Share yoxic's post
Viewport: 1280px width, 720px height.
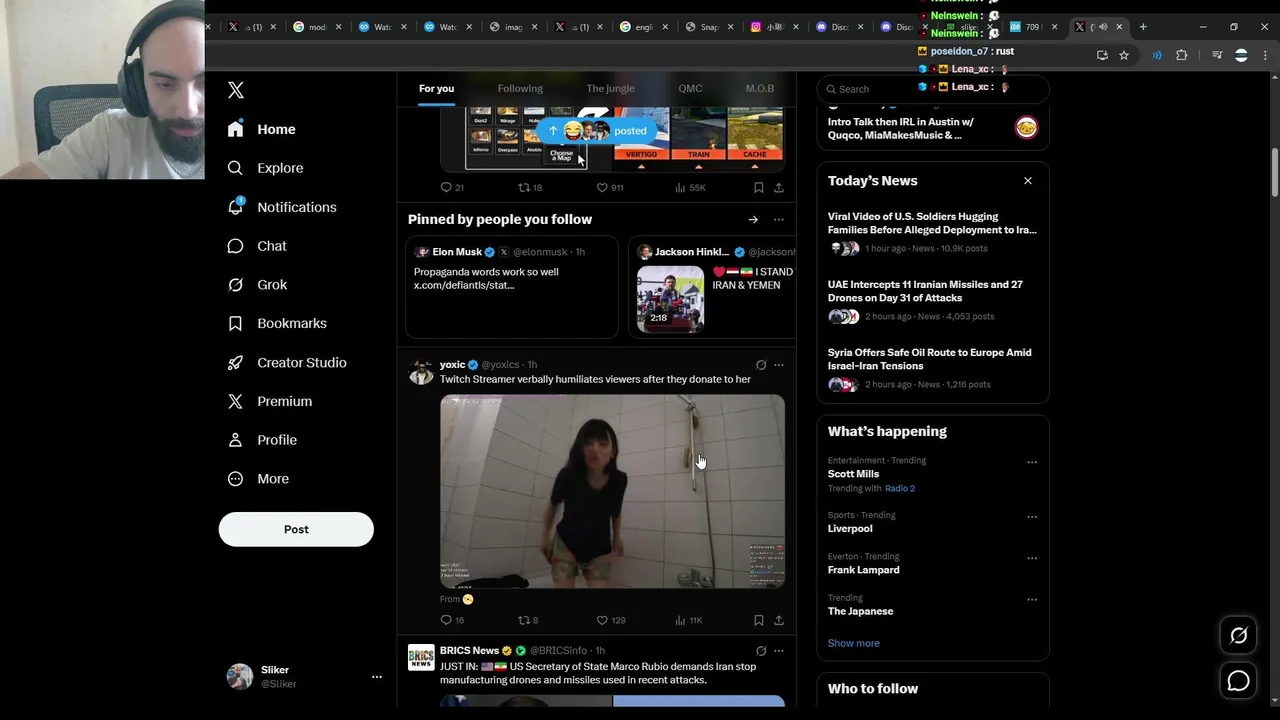[778, 620]
